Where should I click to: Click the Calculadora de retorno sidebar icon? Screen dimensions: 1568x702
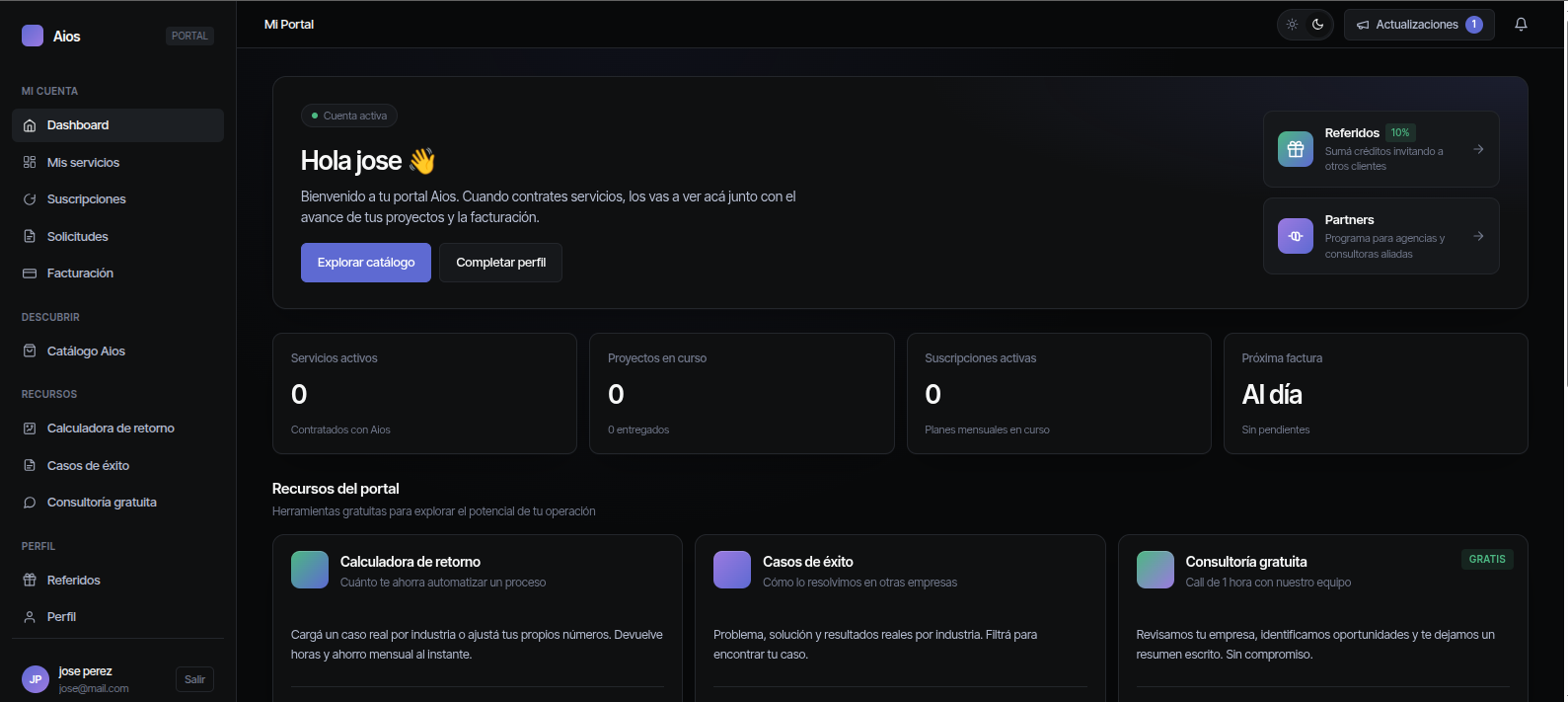(30, 429)
